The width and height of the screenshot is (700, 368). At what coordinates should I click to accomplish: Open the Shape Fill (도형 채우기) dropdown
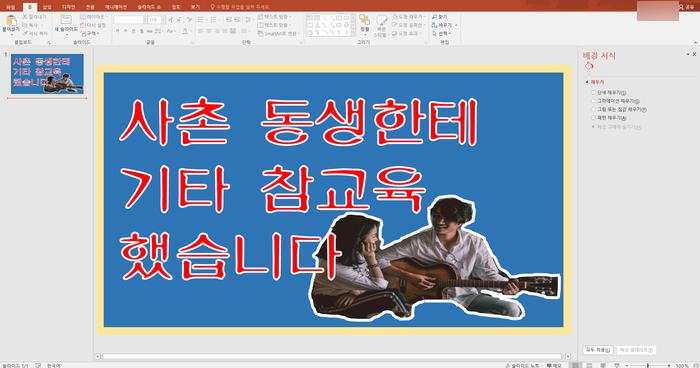click(x=409, y=17)
